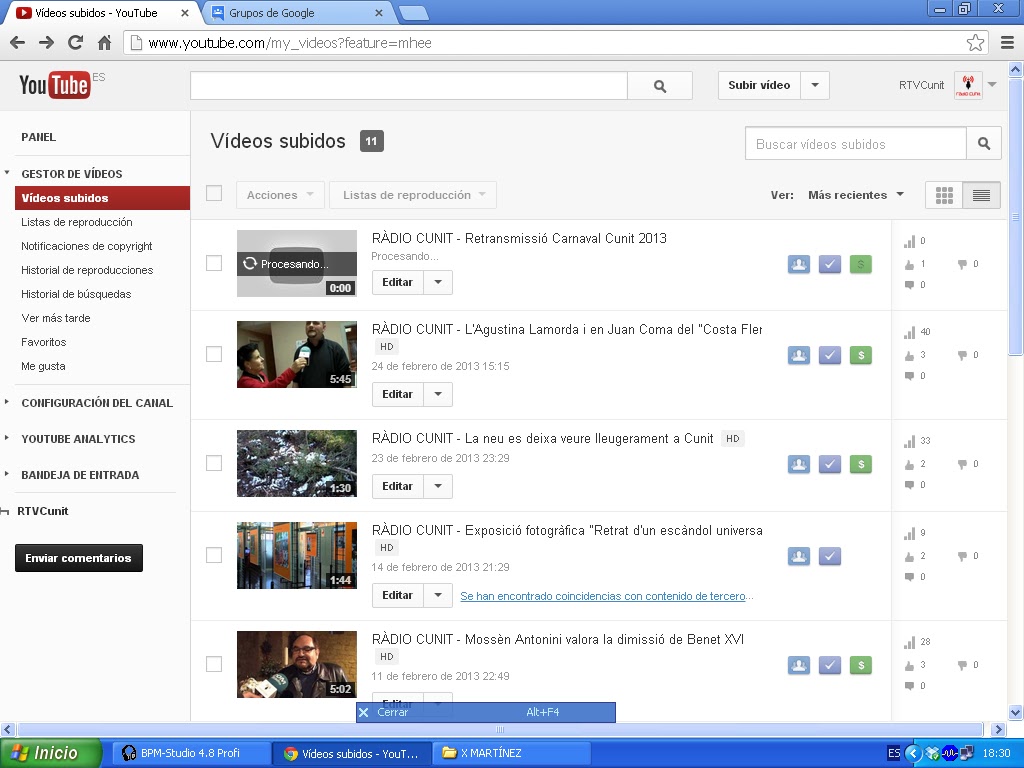
Task: Open Editar dropdown arrow for Agustina Lamorda video
Action: click(x=438, y=394)
